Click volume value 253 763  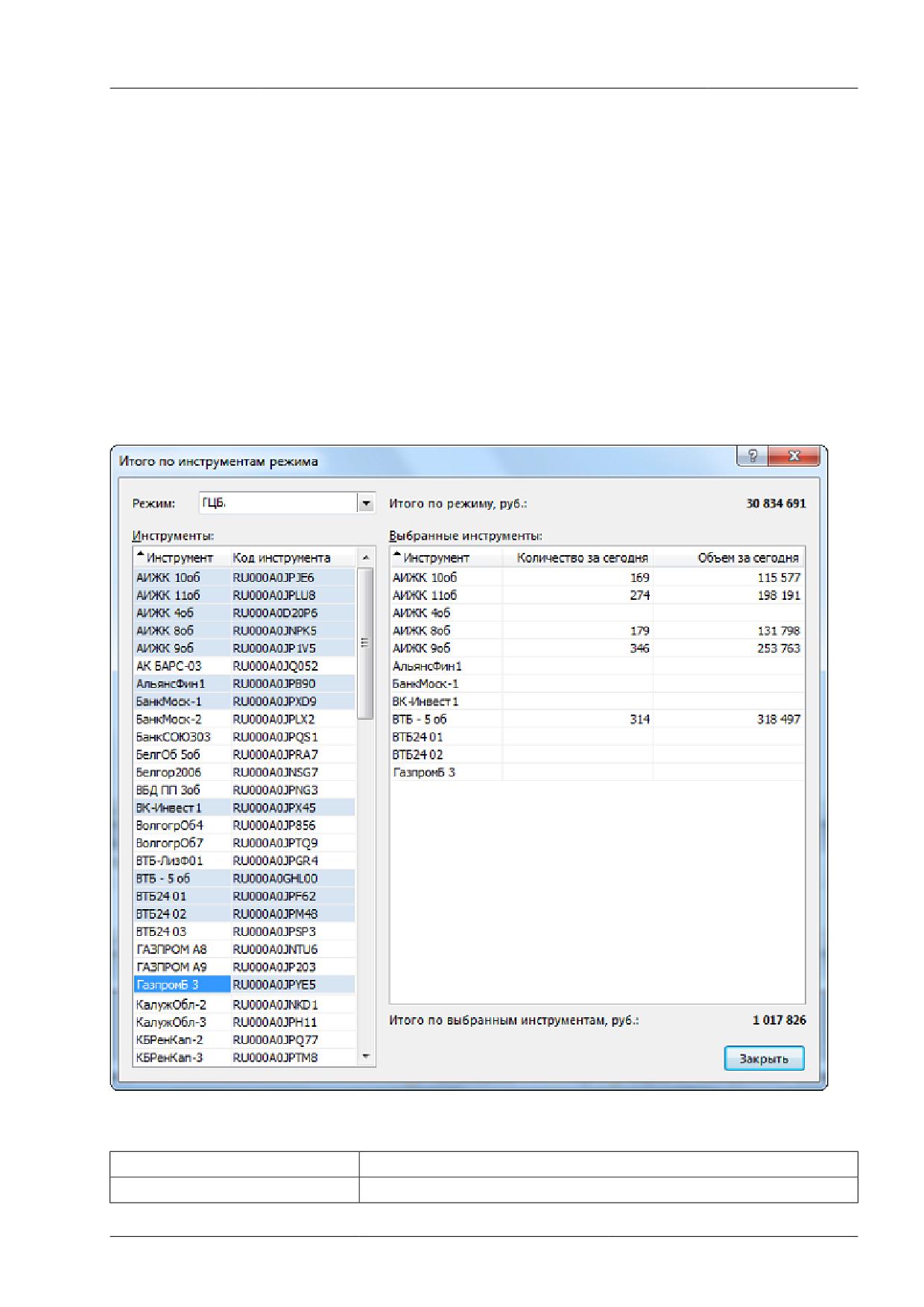coord(779,648)
